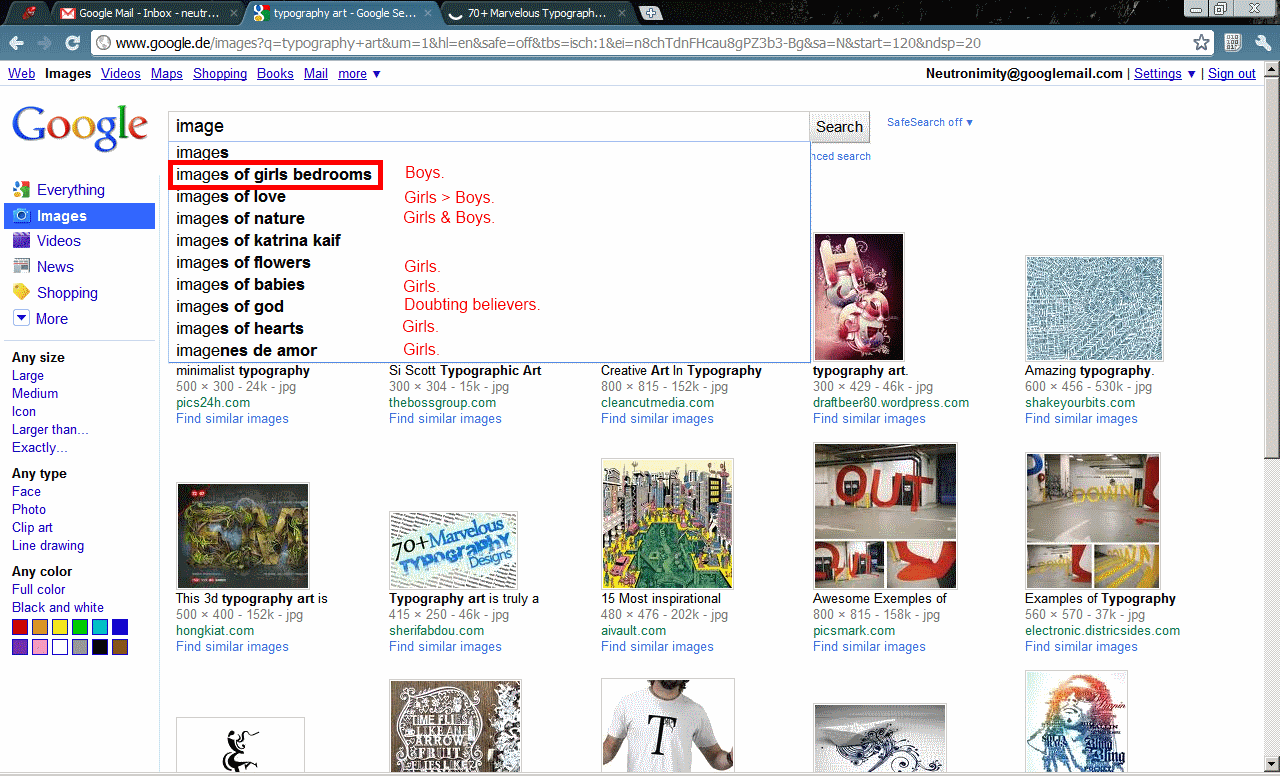The height and width of the screenshot is (776, 1280).
Task: Bookmark page with the star icon
Action: 1202,43
